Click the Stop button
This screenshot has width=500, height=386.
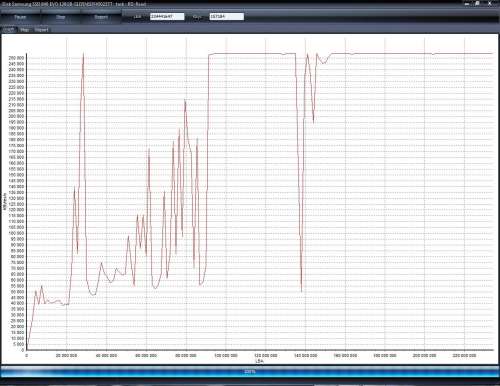[x=61, y=17]
